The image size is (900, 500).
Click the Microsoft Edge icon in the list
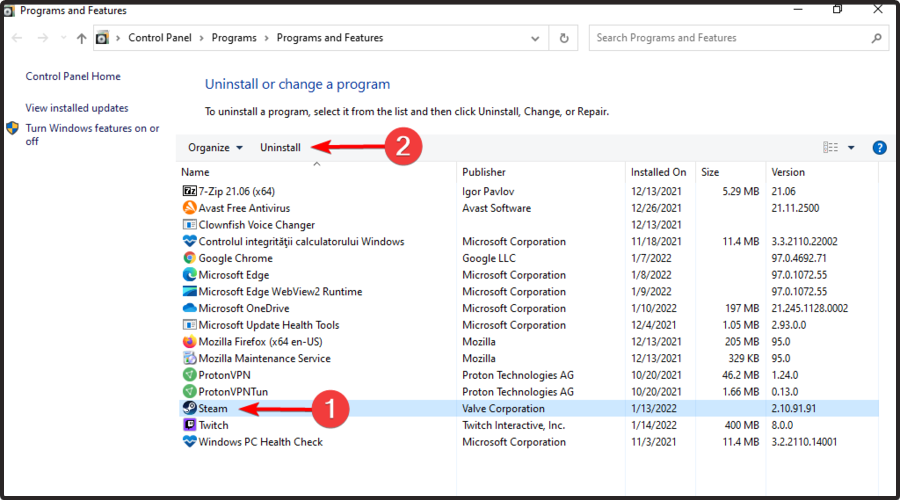[189, 274]
